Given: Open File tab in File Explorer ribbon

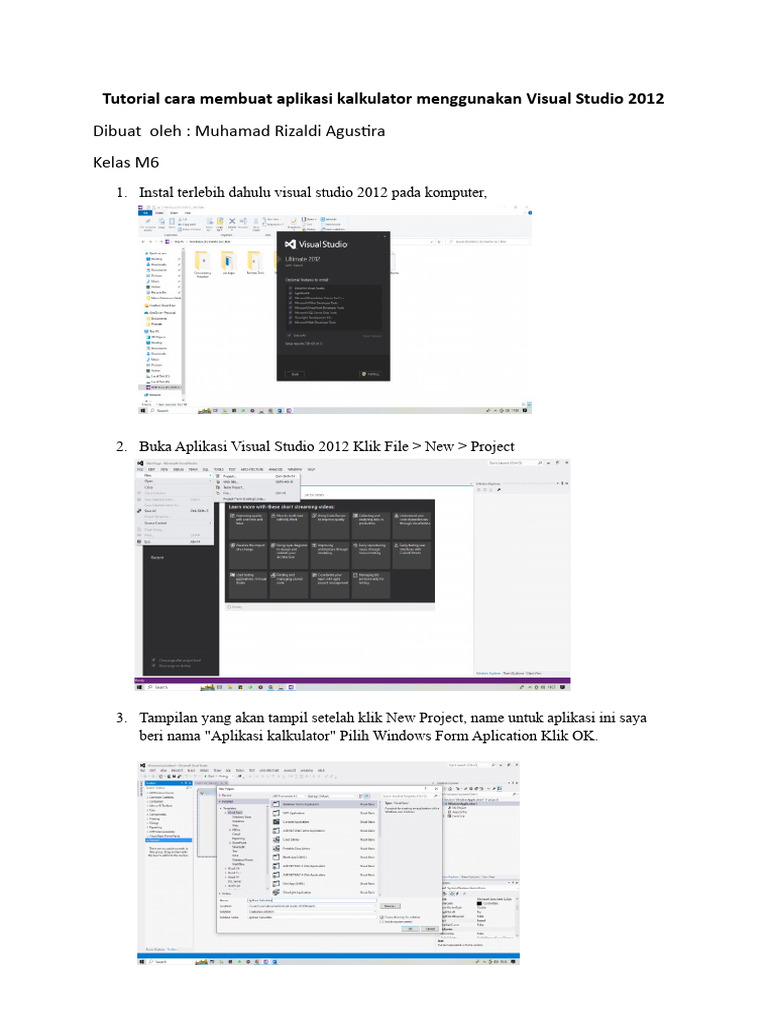Looking at the screenshot, I should (144, 213).
